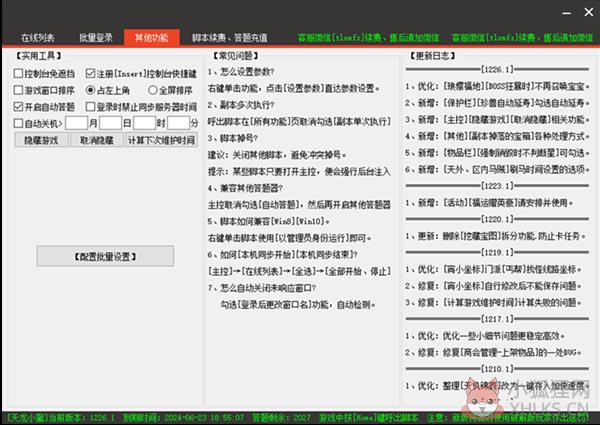This screenshot has height=425, width=600.
Task: Click log entry 修复[商会管理-上架物品]
Action: point(494,352)
